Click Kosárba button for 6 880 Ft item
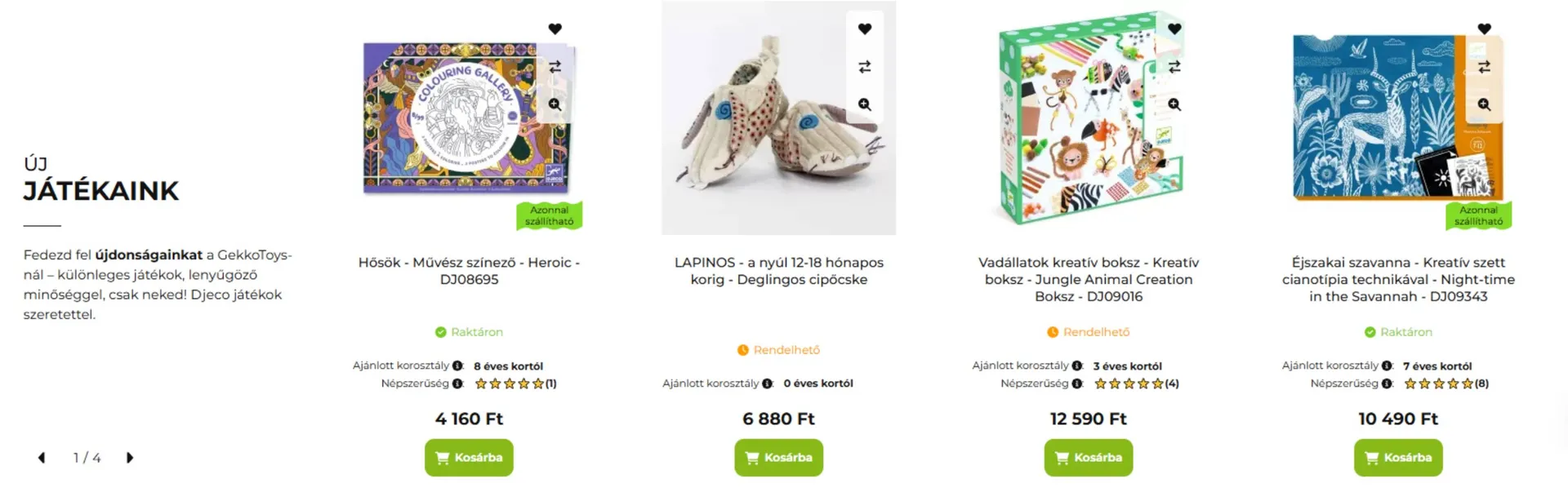The width and height of the screenshot is (1568, 492). click(x=778, y=458)
